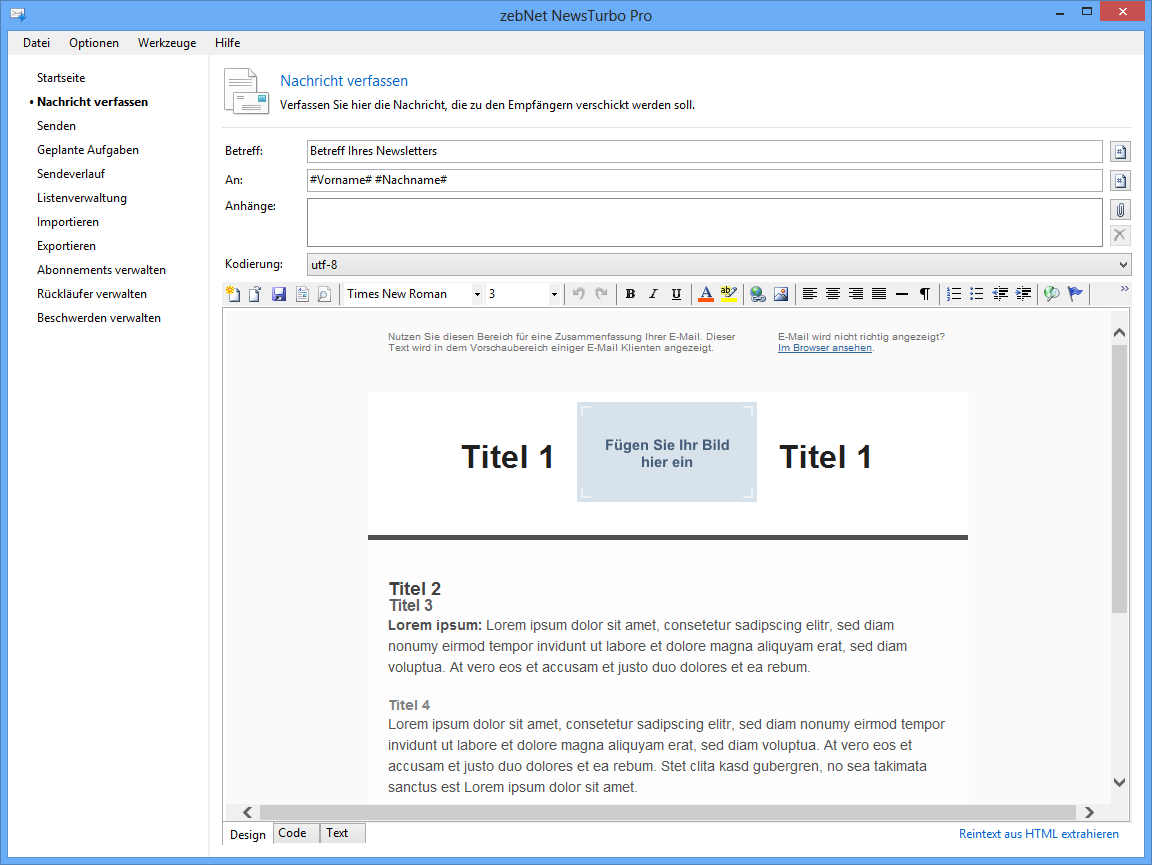Remove attachment with the X icon

click(1120, 235)
